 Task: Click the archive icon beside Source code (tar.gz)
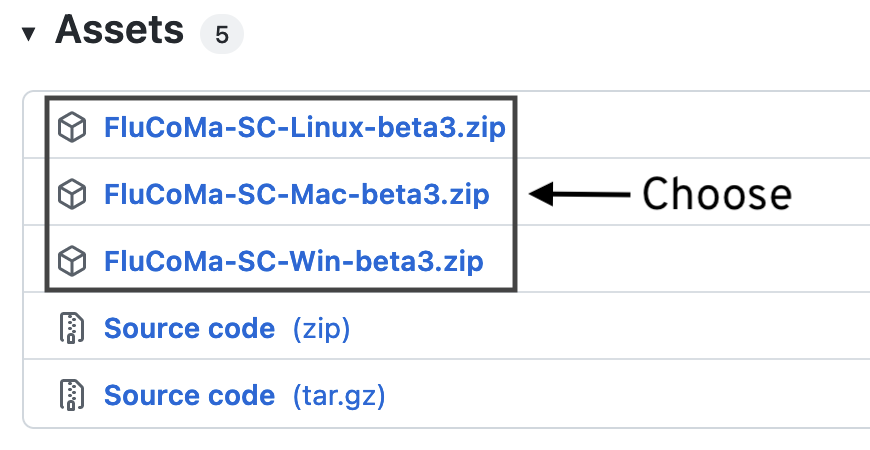click(x=72, y=395)
